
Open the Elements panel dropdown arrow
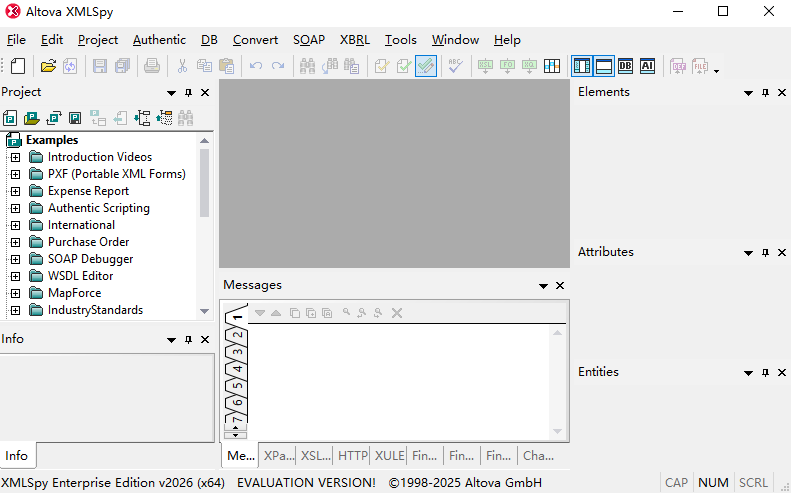click(749, 93)
